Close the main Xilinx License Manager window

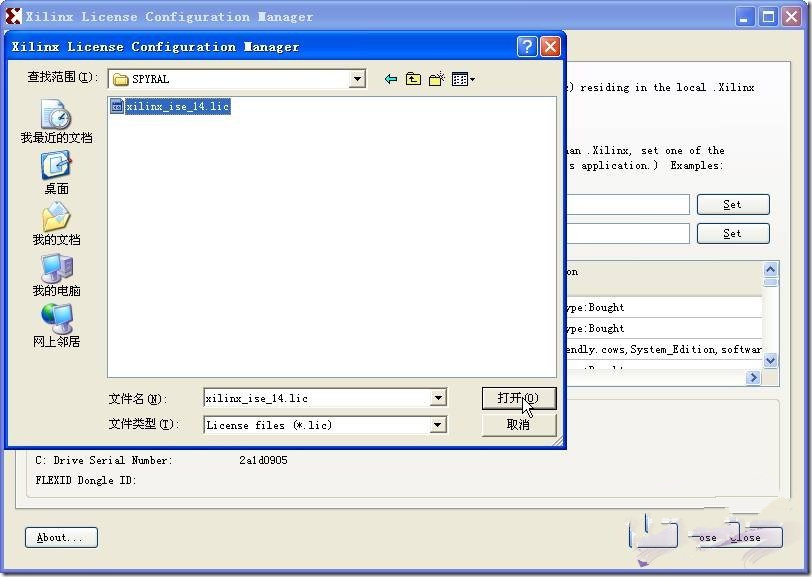[792, 17]
